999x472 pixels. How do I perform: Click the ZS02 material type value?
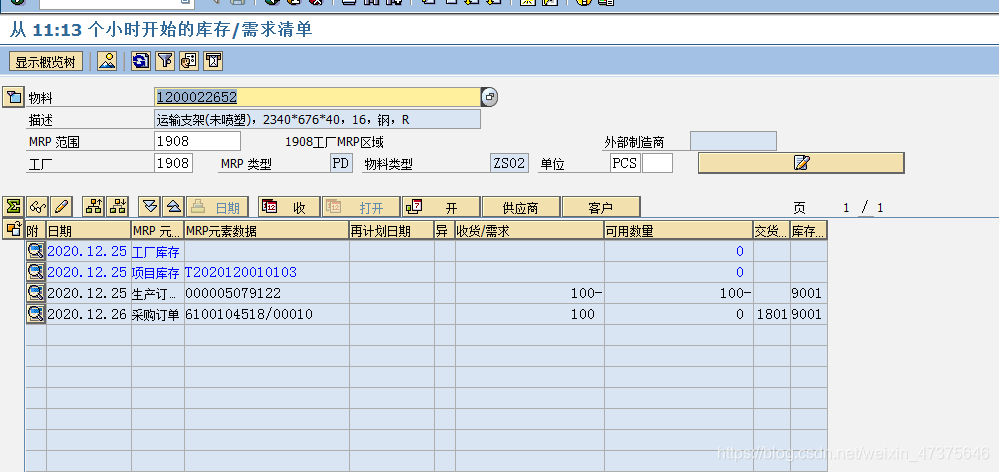click(x=509, y=163)
